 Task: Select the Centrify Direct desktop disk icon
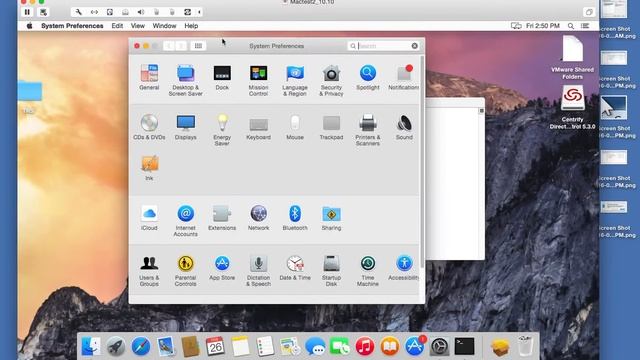click(572, 107)
